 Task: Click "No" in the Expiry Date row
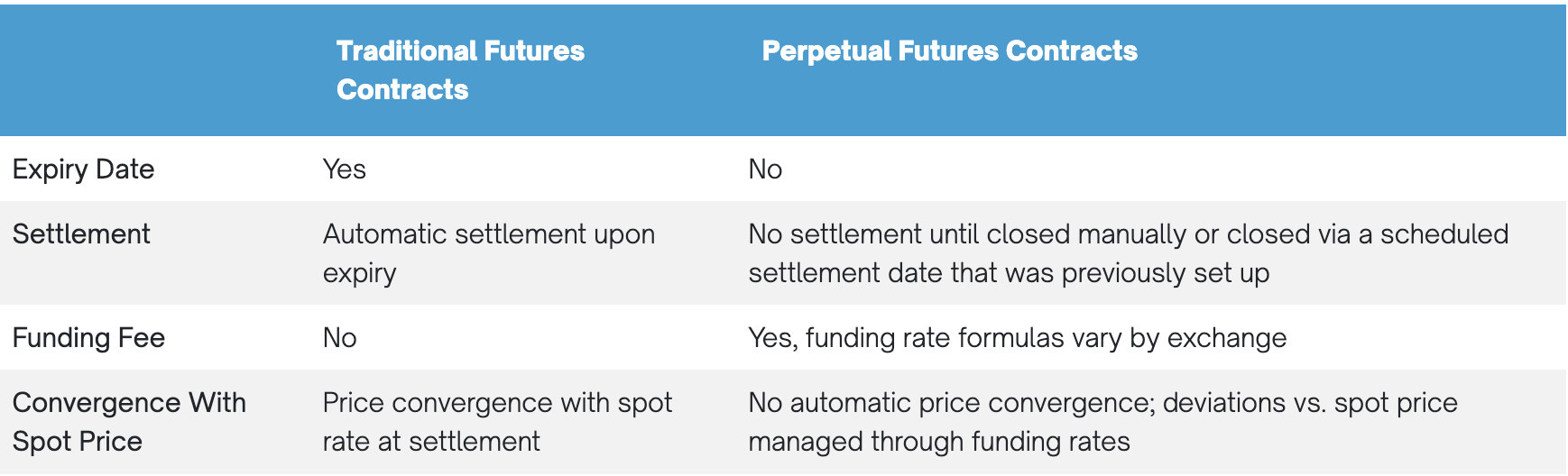coord(765,169)
